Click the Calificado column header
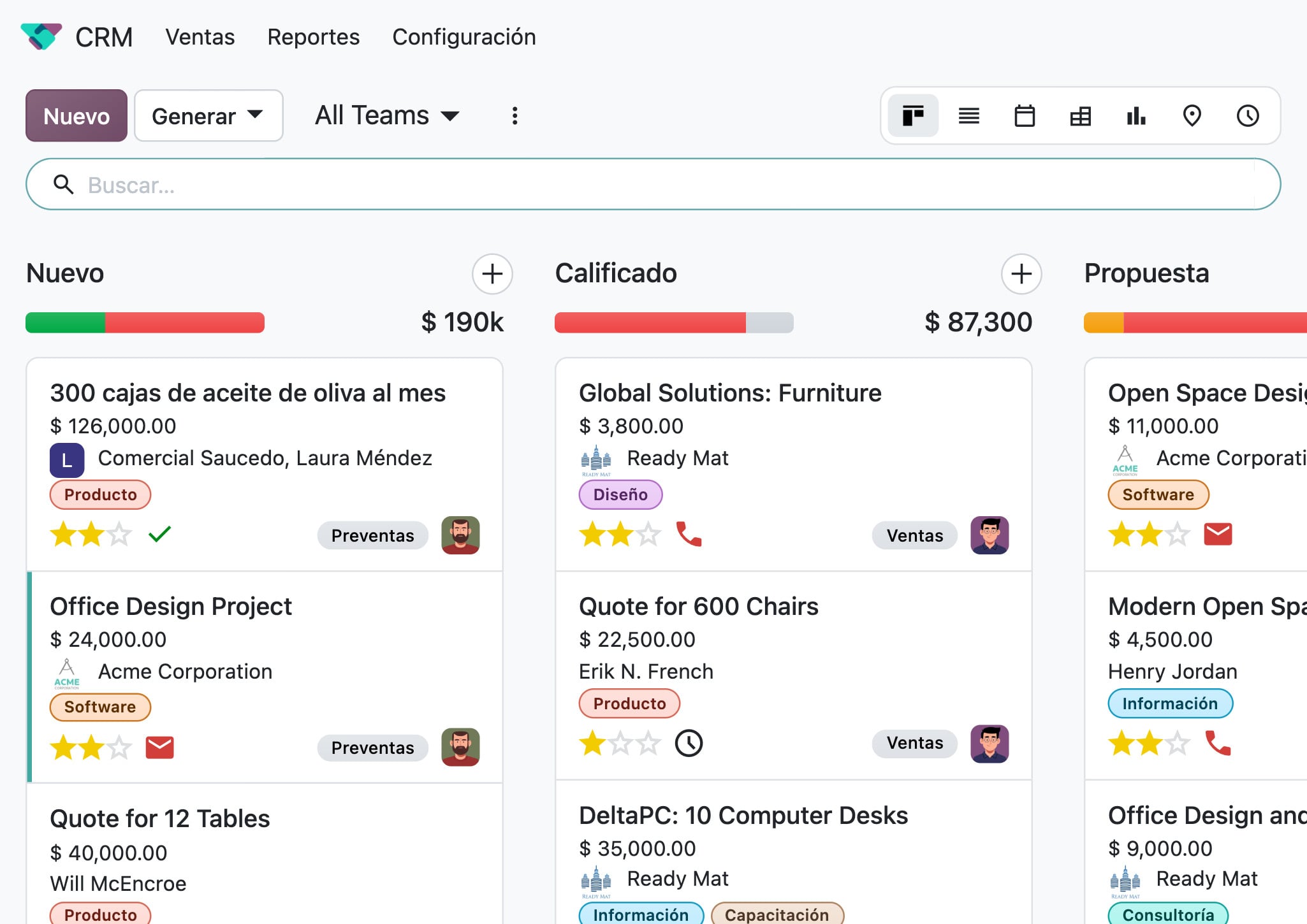The image size is (1307, 924). 616,273
